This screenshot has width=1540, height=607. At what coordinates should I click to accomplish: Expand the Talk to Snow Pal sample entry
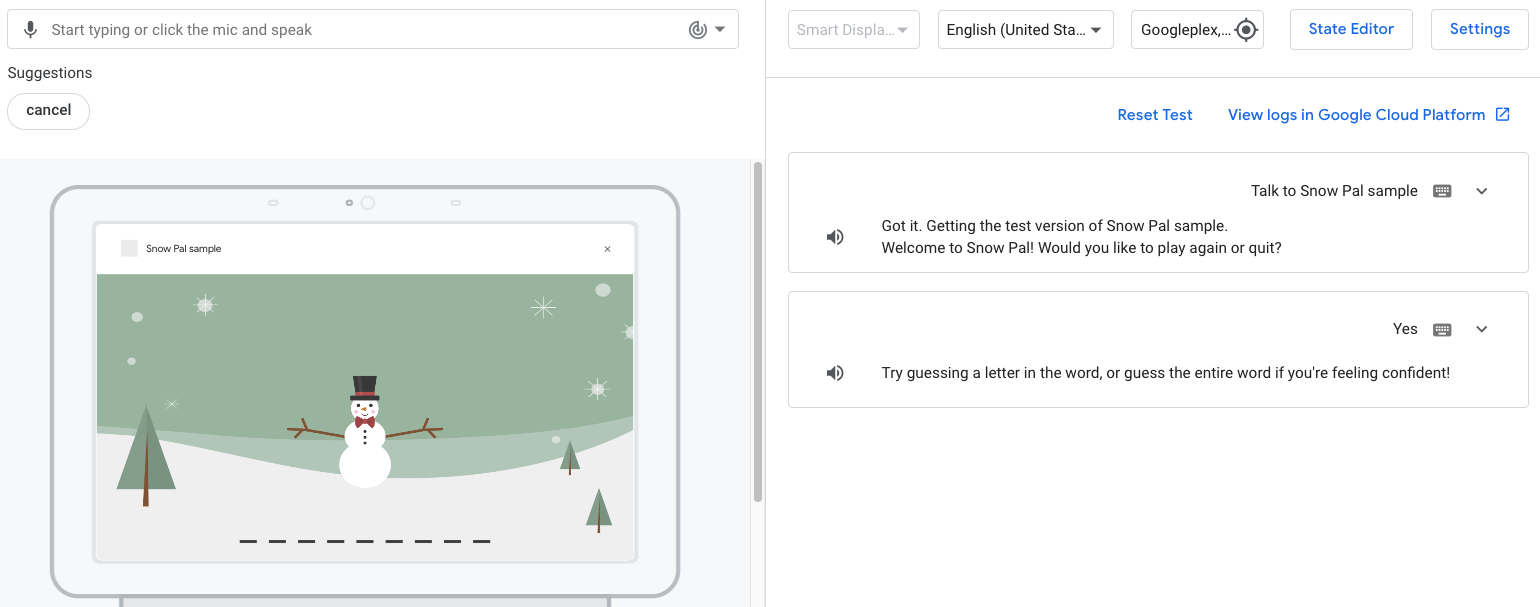(1482, 191)
